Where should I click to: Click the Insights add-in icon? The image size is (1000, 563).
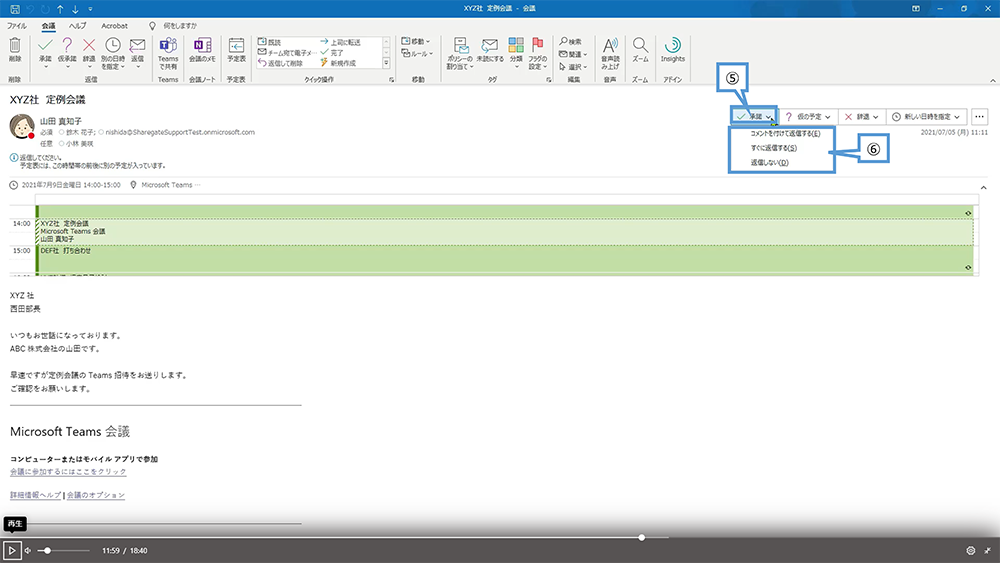coord(673,45)
